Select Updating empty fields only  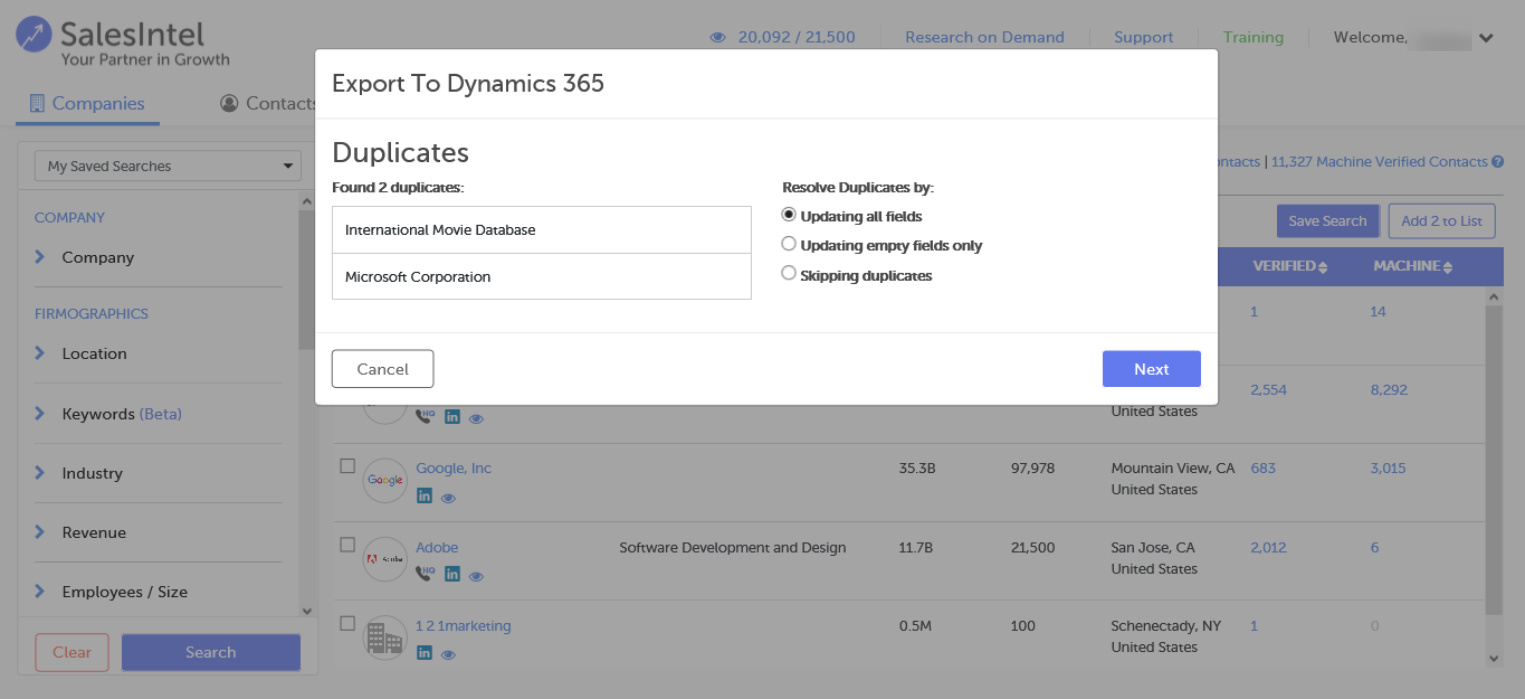pyautogui.click(x=789, y=244)
